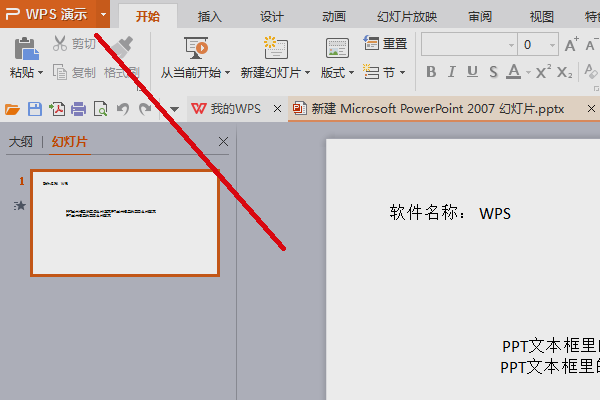Image resolution: width=600 pixels, height=400 pixels.
Task: Select the Format Painter brush
Action: [123, 47]
